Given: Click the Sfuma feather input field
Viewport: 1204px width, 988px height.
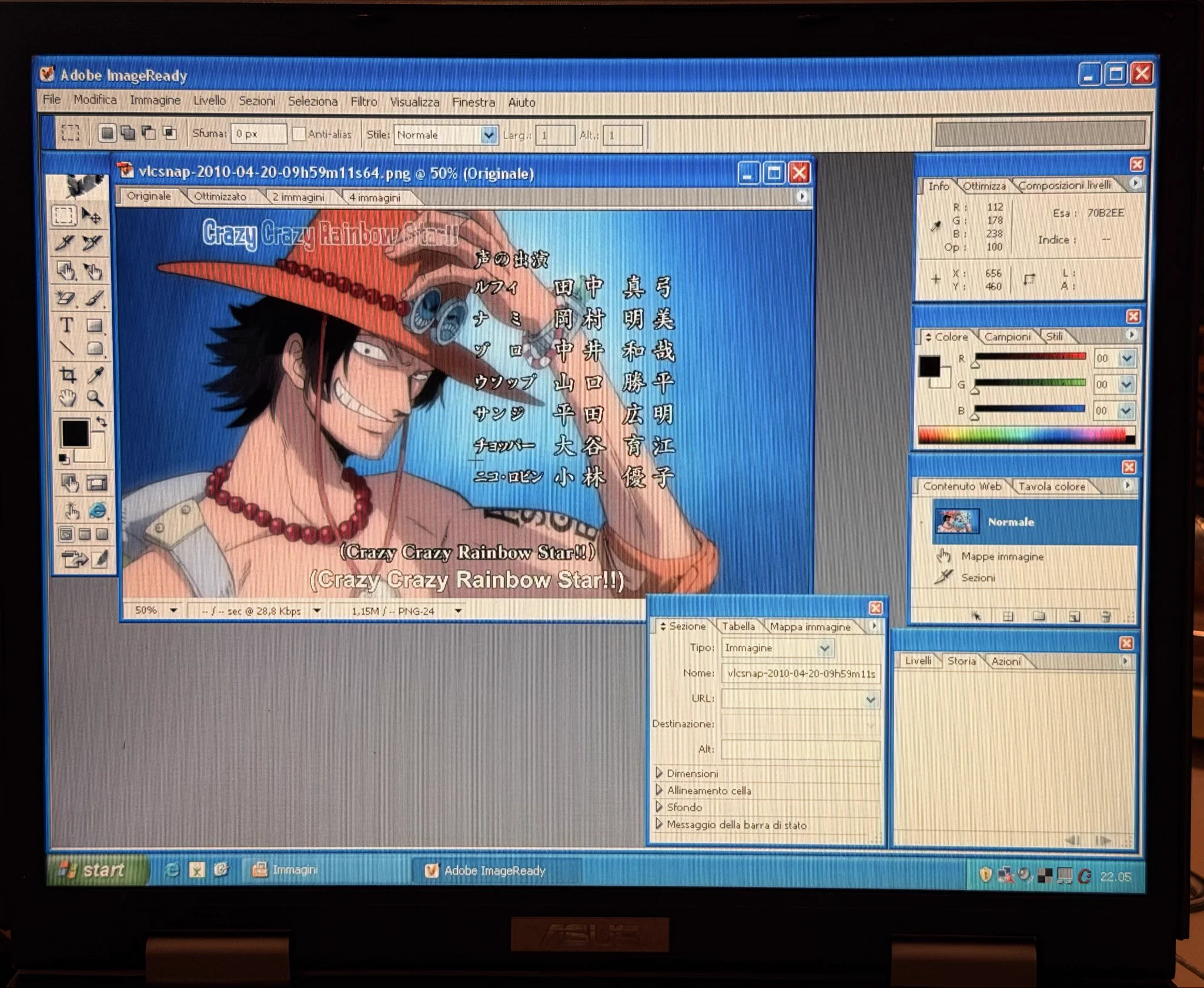Looking at the screenshot, I should tap(259, 133).
